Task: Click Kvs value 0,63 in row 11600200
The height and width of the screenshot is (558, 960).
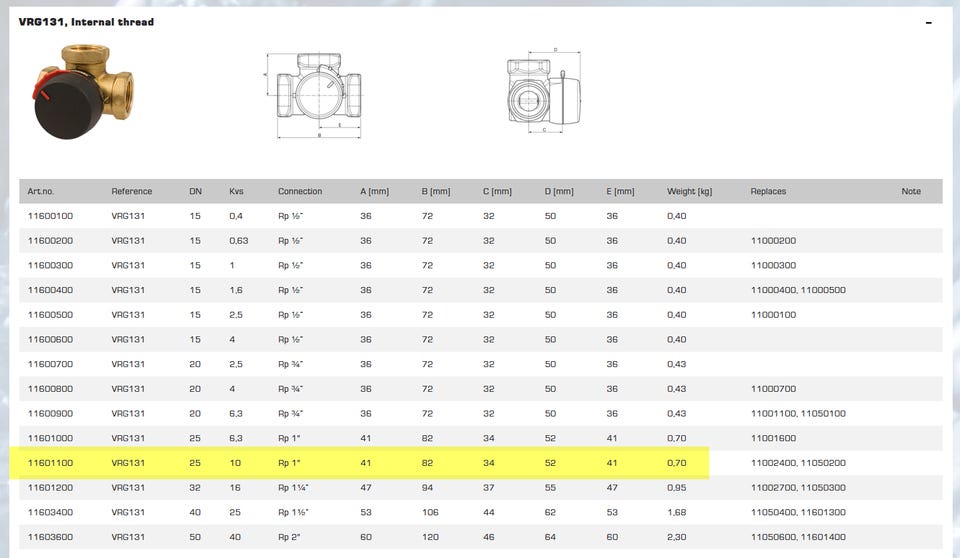Action: coord(239,241)
